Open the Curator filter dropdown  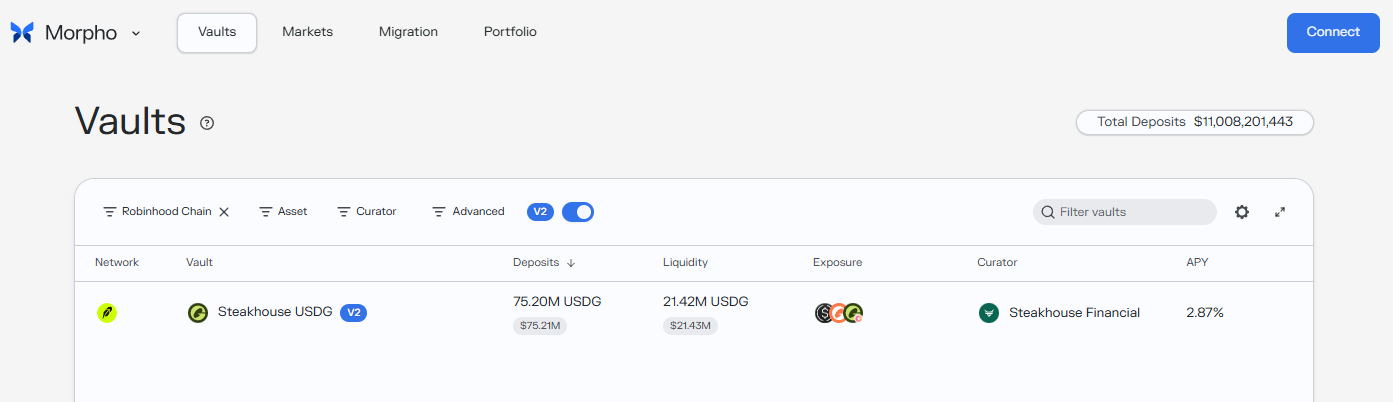(367, 212)
